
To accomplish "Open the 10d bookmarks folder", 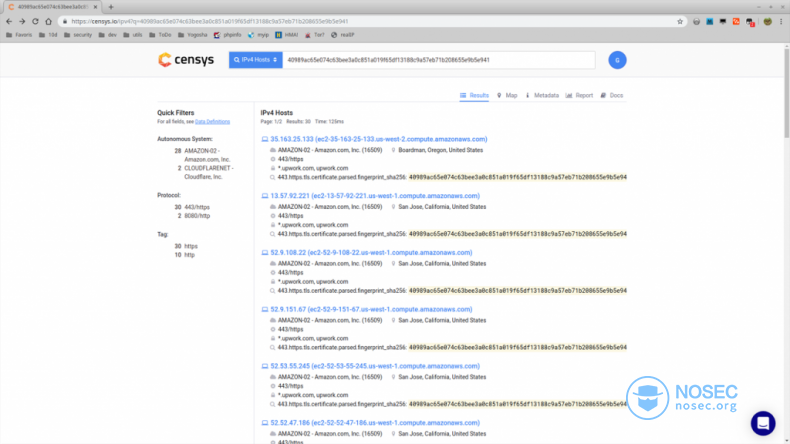I will pyautogui.click(x=48, y=35).
